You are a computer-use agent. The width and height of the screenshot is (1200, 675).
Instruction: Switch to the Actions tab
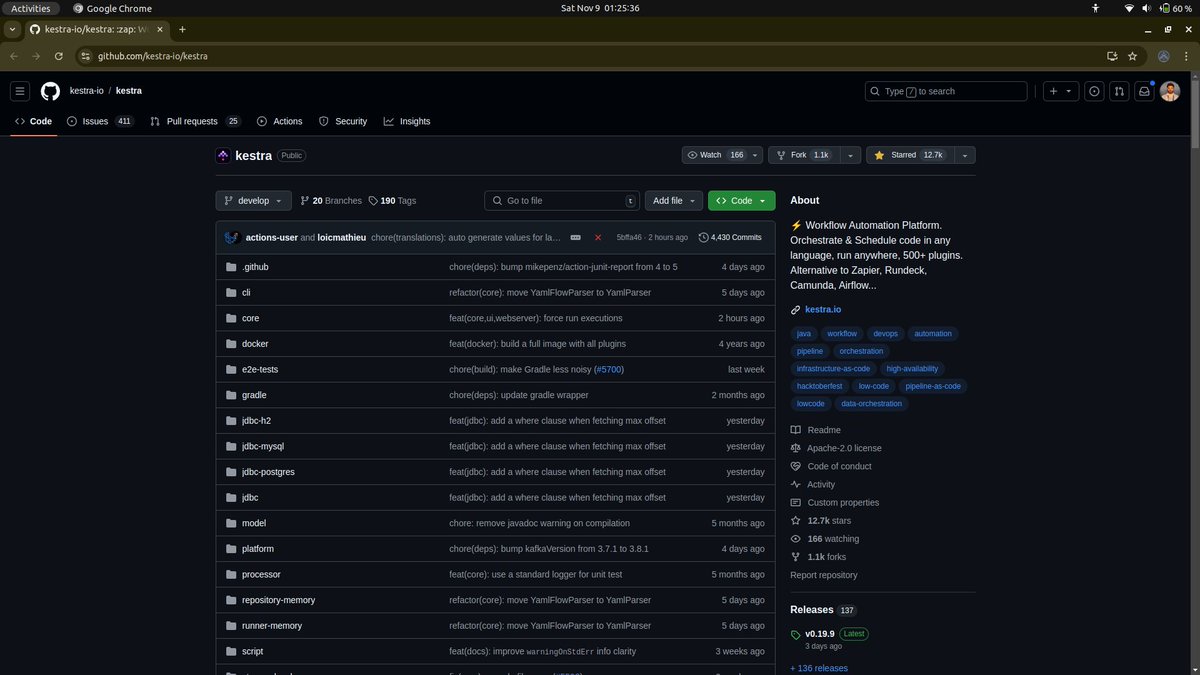pos(279,121)
